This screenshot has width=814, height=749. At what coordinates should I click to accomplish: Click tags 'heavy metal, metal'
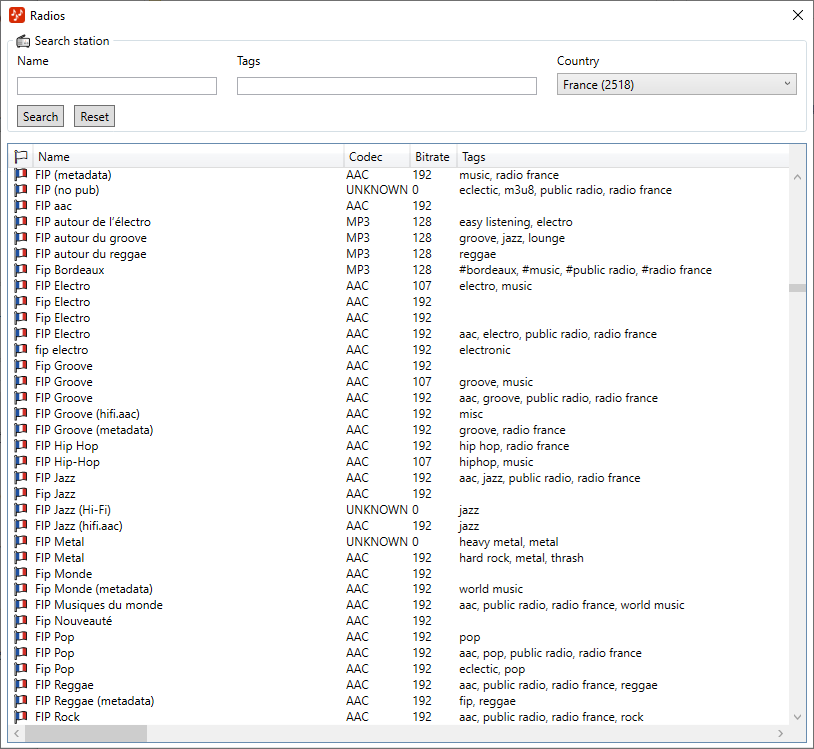tap(509, 542)
